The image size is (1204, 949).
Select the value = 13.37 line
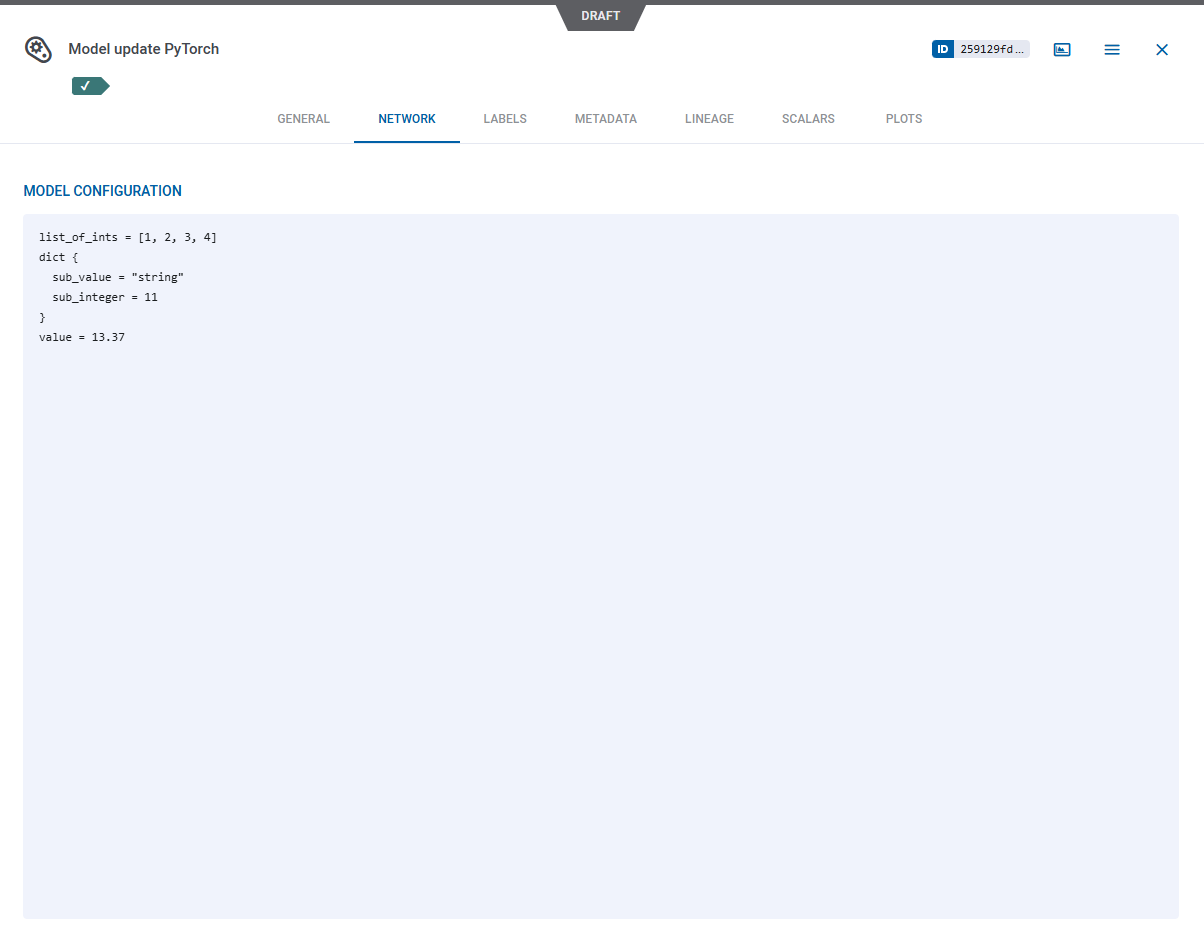(x=81, y=337)
